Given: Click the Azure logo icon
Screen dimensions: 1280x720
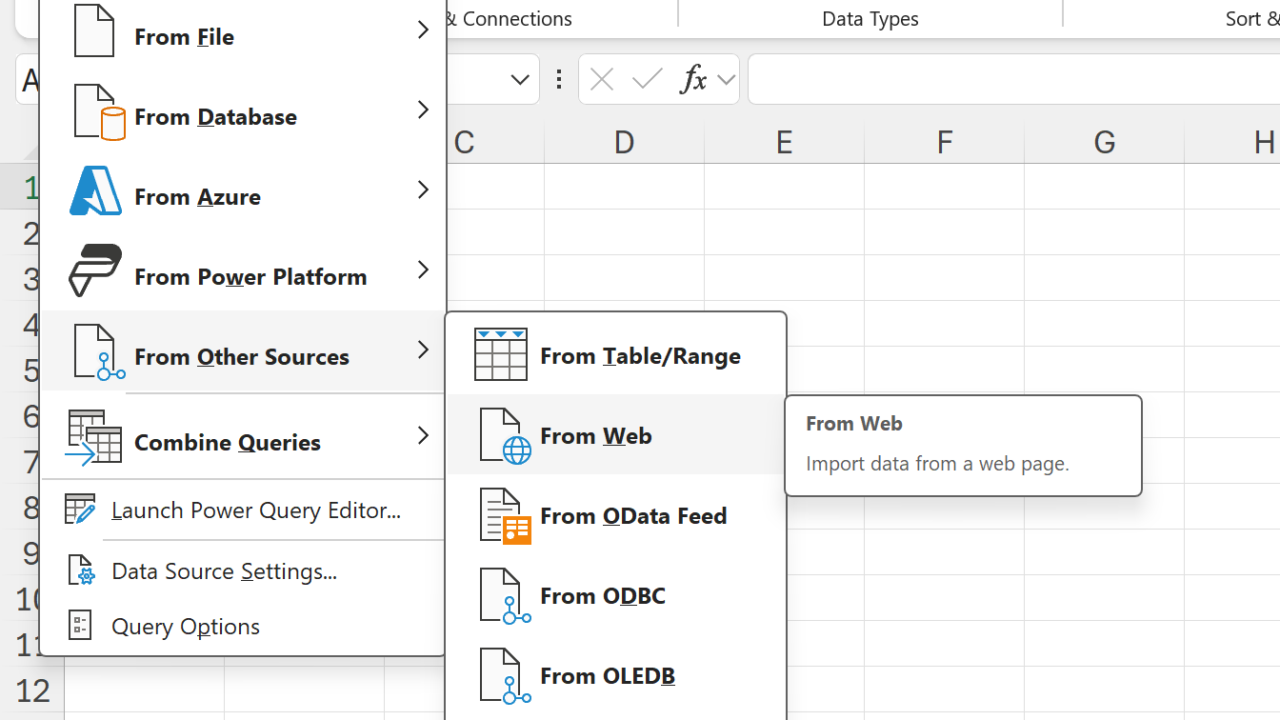Looking at the screenshot, I should coord(95,191).
